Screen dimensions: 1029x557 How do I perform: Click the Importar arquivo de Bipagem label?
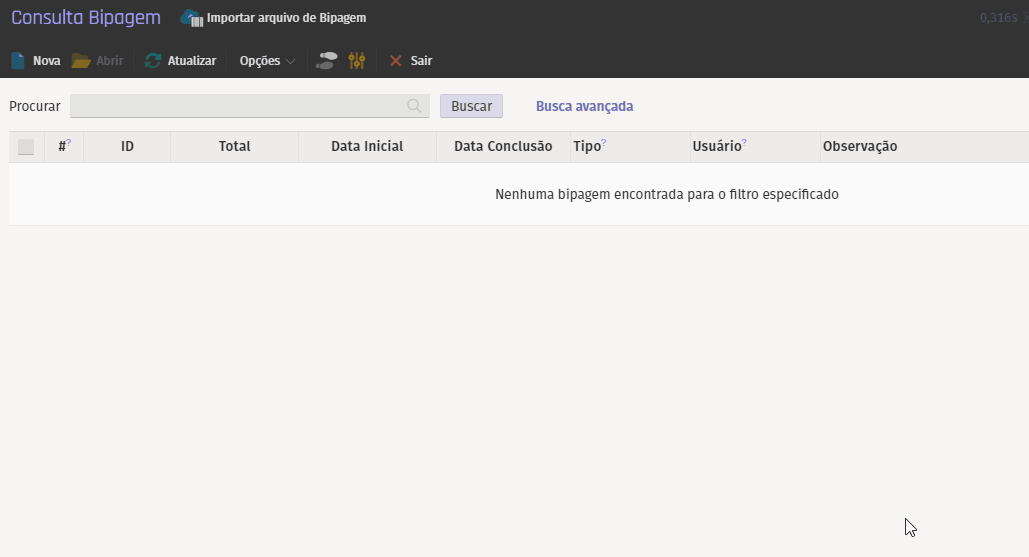(286, 18)
